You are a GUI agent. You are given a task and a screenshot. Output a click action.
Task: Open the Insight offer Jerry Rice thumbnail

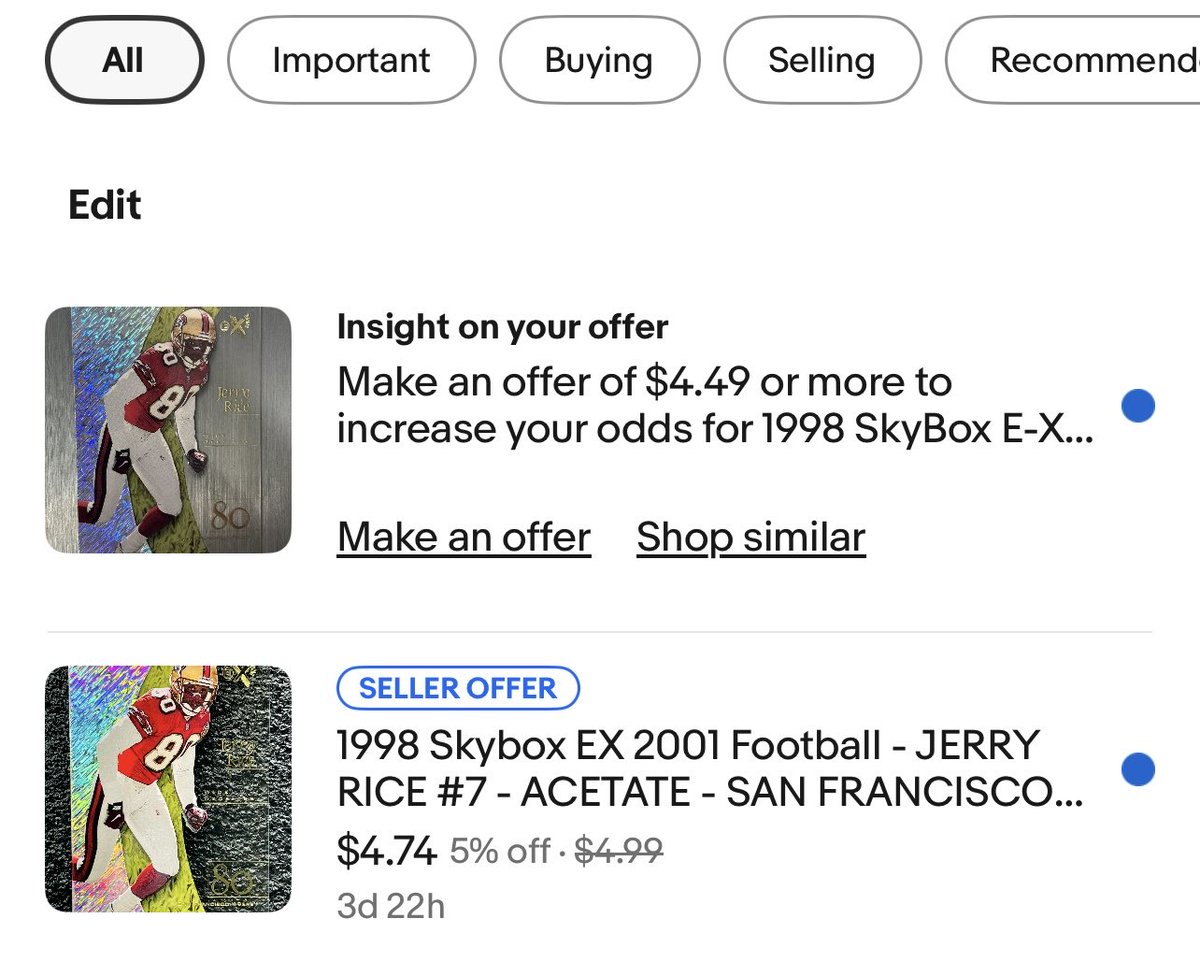point(168,430)
